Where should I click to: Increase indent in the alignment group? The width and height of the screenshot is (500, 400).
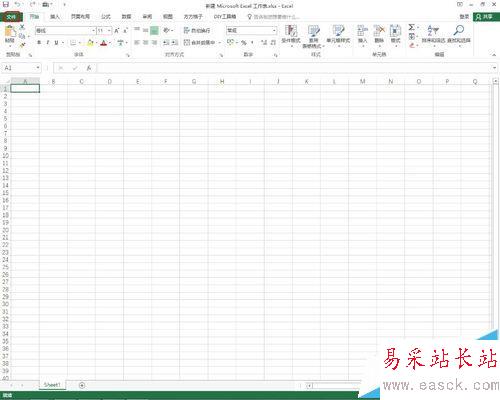(x=175, y=43)
